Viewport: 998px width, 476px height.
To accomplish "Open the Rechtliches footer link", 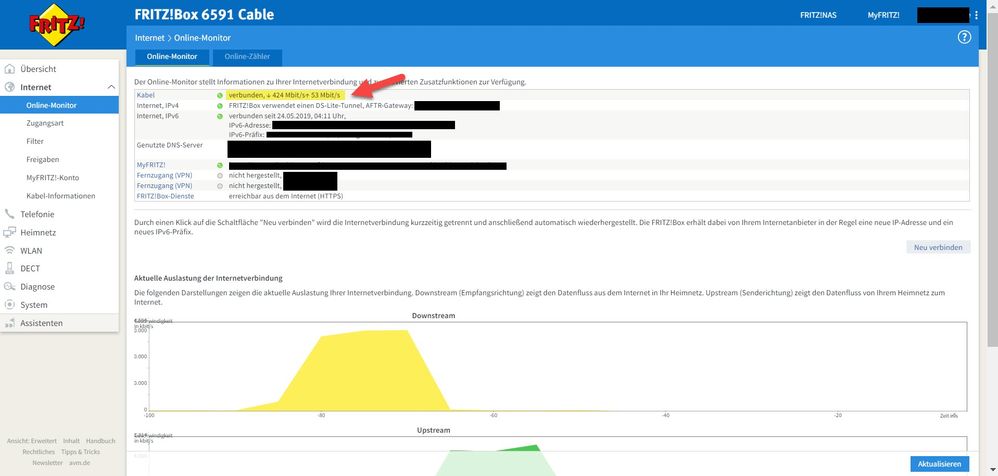I will (38, 452).
